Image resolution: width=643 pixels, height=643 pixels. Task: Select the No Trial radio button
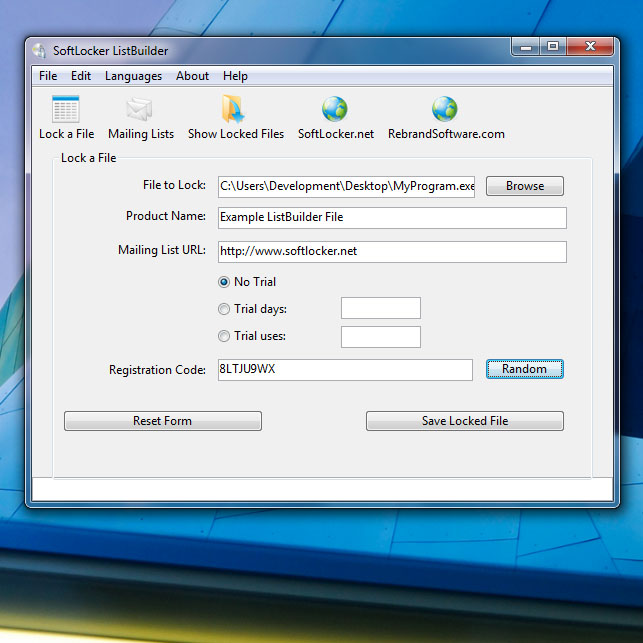(x=224, y=282)
